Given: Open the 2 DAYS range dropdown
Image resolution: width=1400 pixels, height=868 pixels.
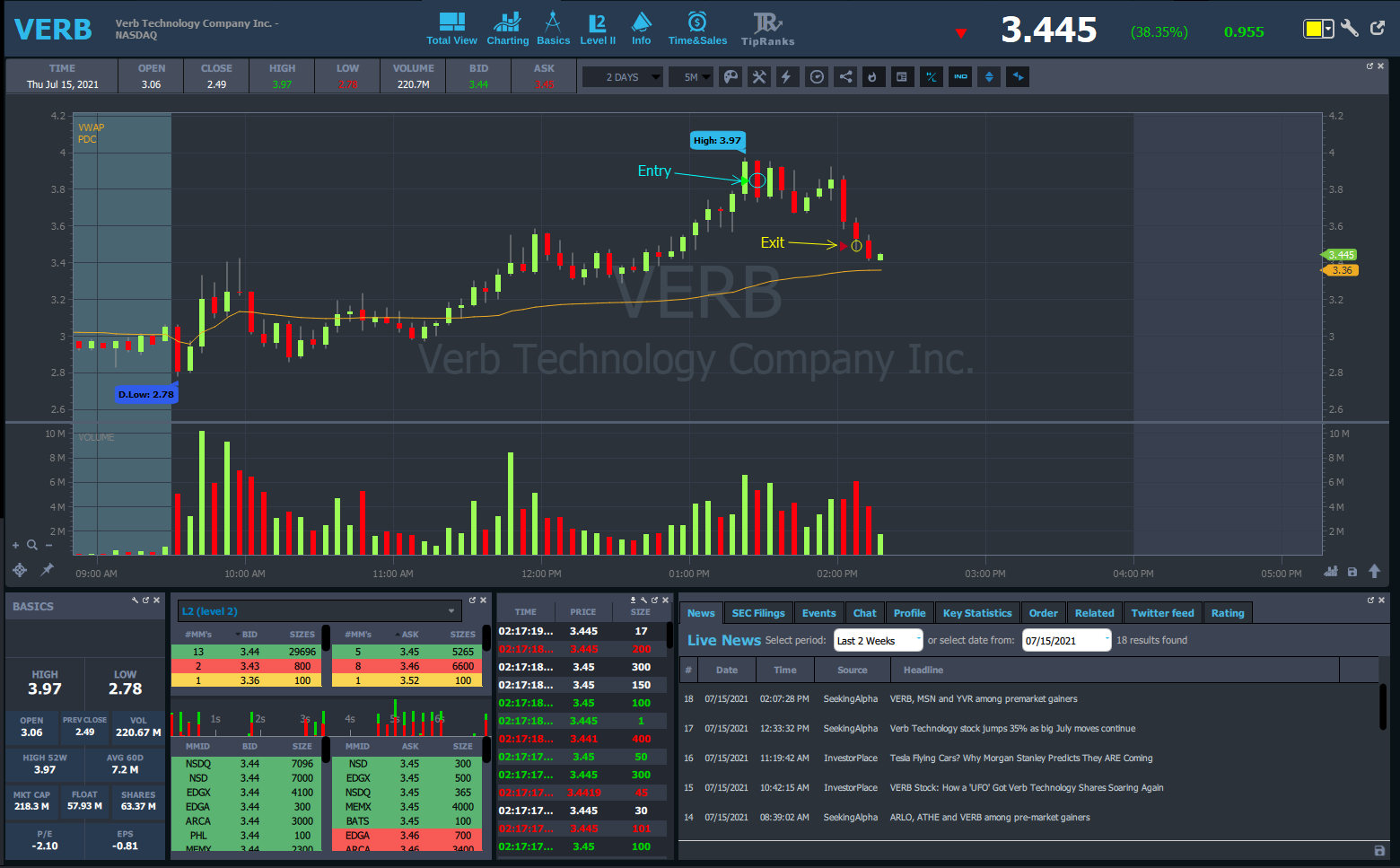Looking at the screenshot, I should tap(623, 77).
